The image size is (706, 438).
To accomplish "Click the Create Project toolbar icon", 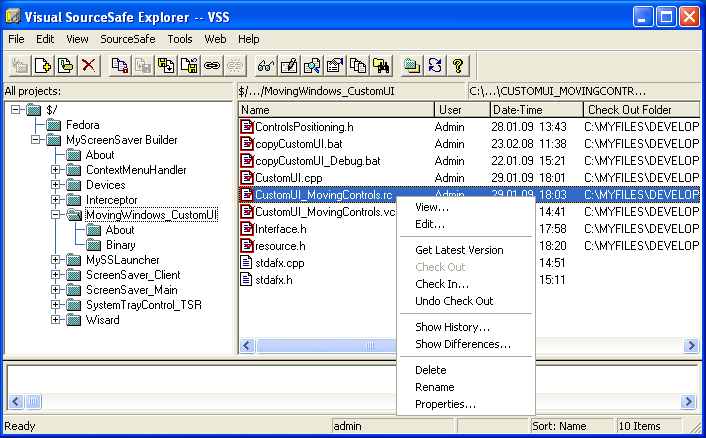I will coord(20,66).
